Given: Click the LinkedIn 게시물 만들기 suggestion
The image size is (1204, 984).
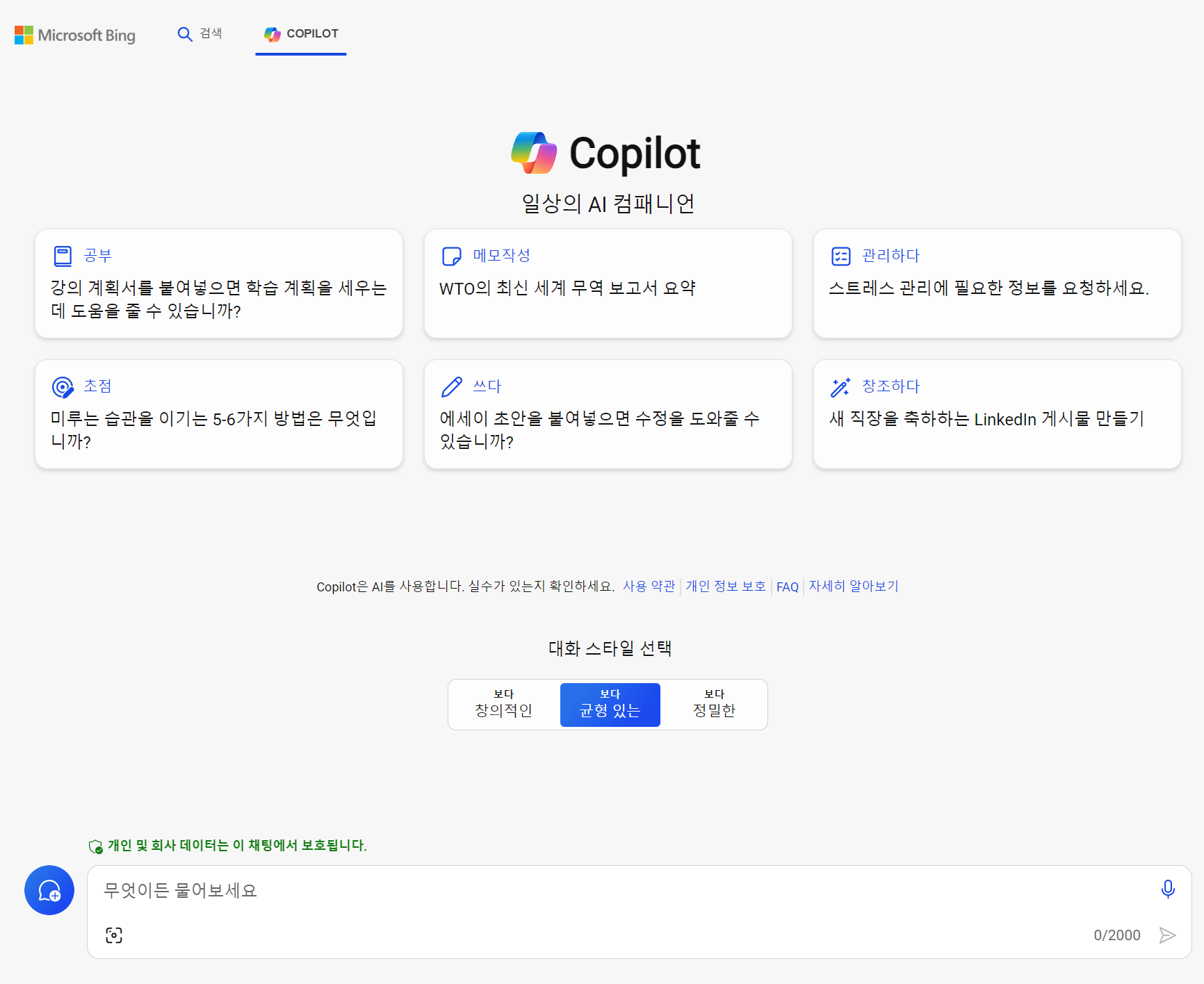Looking at the screenshot, I should click(x=998, y=414).
